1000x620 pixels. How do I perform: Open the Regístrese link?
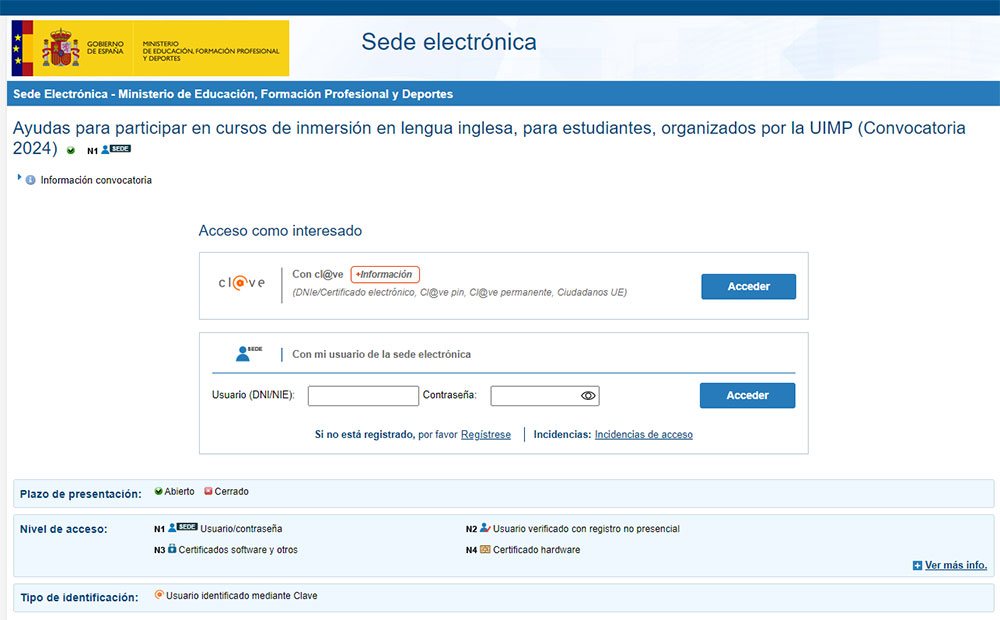pos(486,434)
